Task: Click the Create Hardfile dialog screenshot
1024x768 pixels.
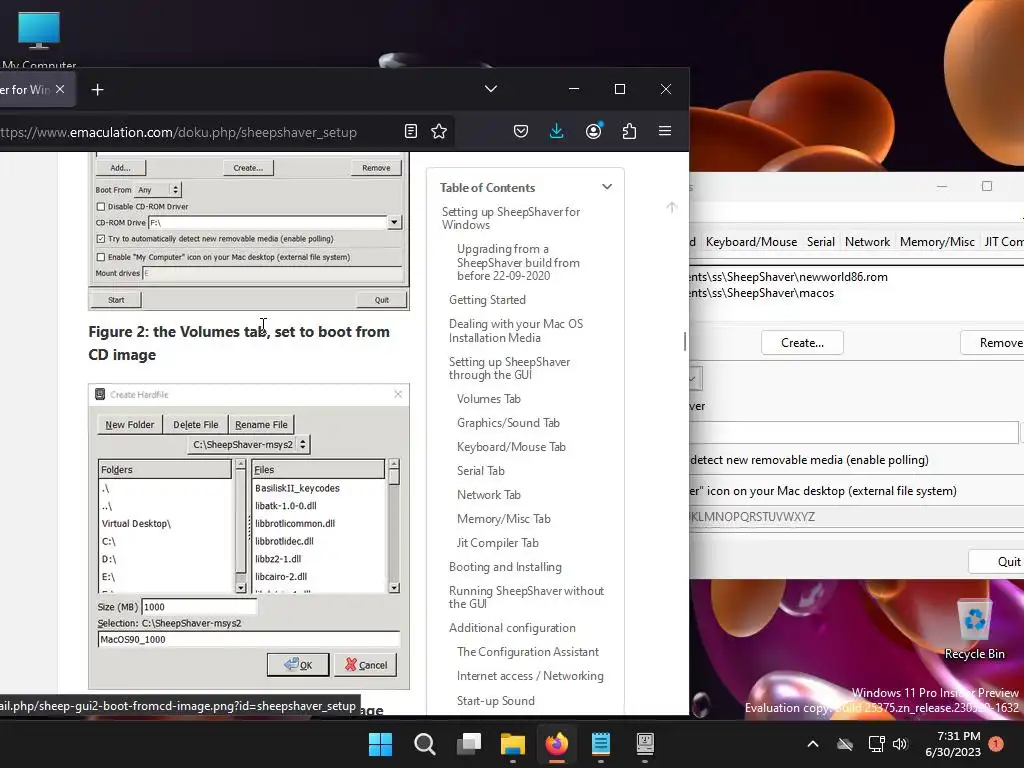Action: pos(249,537)
